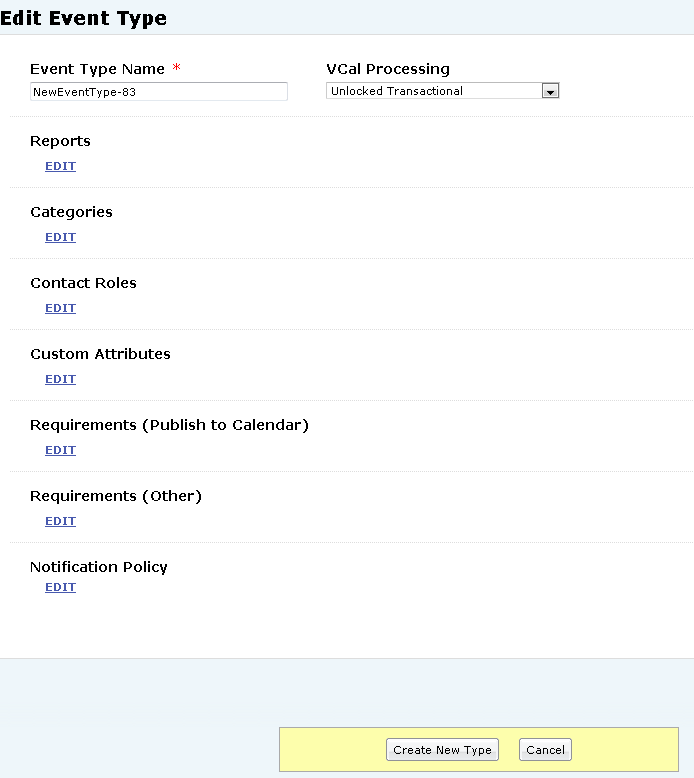Open EDIT link under Contact Roles

point(61,308)
